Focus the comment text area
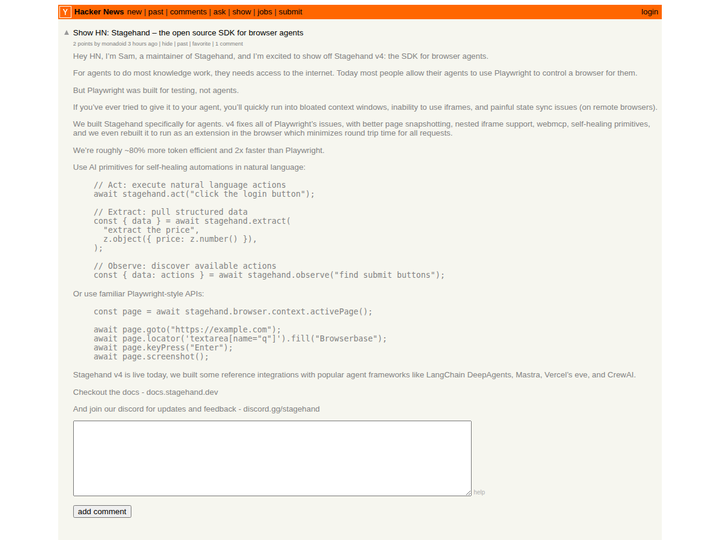The height and width of the screenshot is (540, 720). click(x=272, y=458)
